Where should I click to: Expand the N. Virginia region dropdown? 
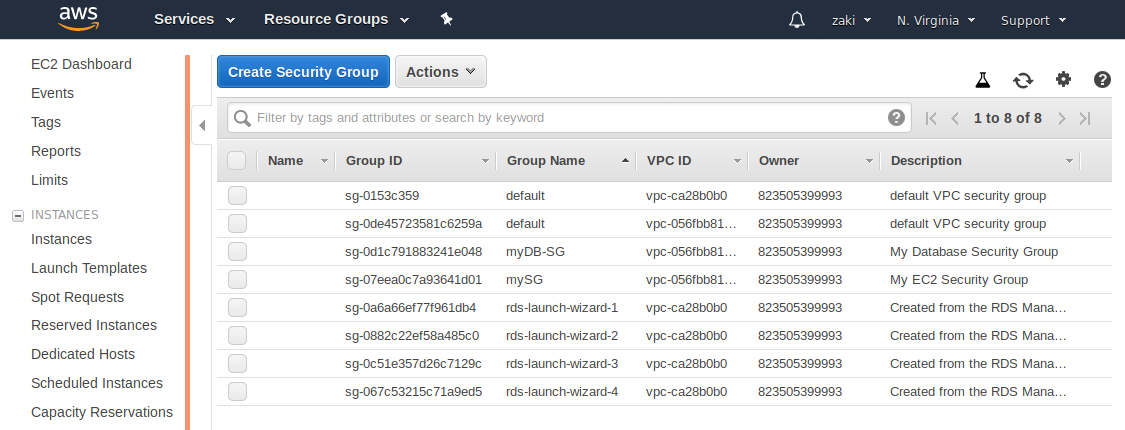click(x=935, y=20)
